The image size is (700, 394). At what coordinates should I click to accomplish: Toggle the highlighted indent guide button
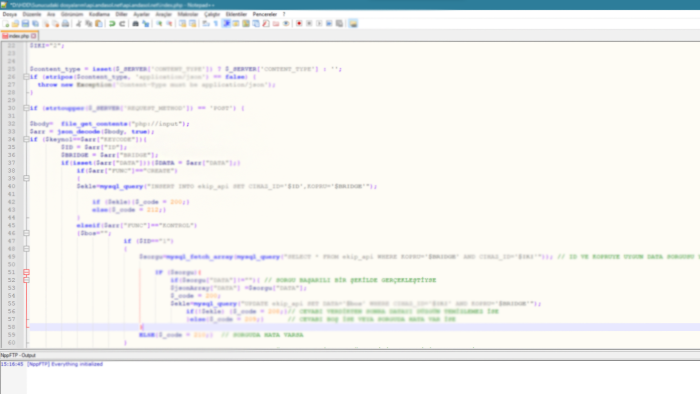pyautogui.click(x=226, y=23)
